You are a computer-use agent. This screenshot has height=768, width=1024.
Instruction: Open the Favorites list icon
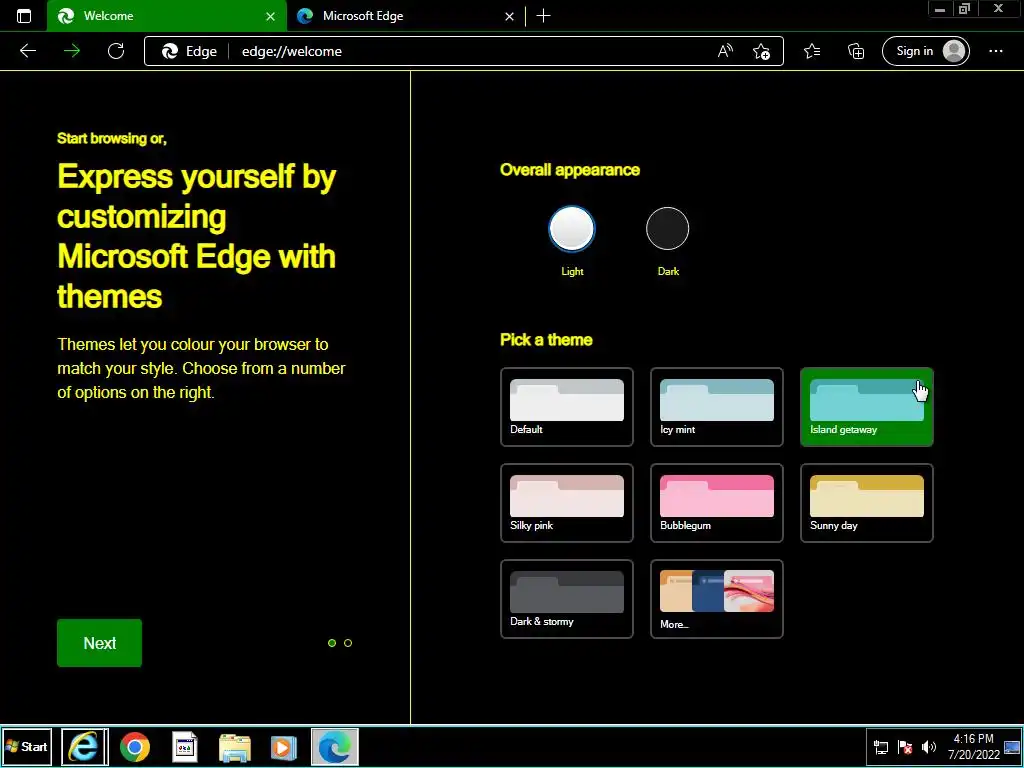[812, 51]
